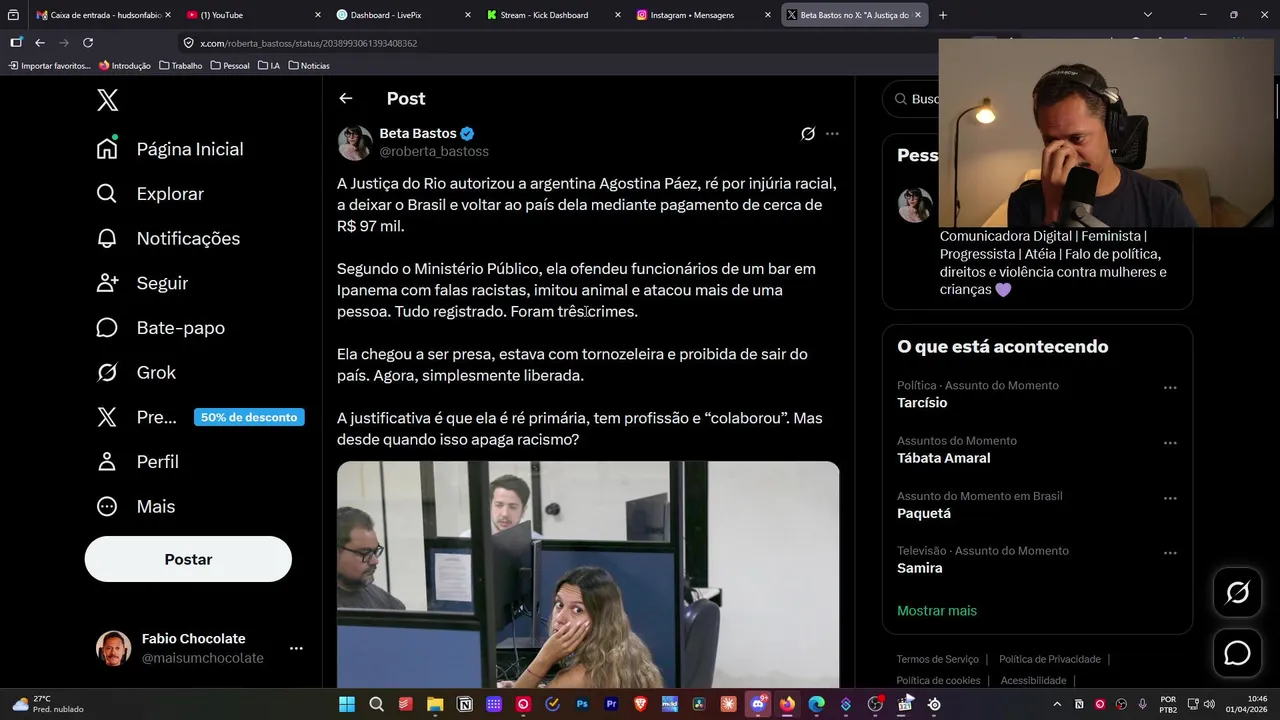Open the post's more options menu
Screen dimensions: 1280x720
pos(832,133)
